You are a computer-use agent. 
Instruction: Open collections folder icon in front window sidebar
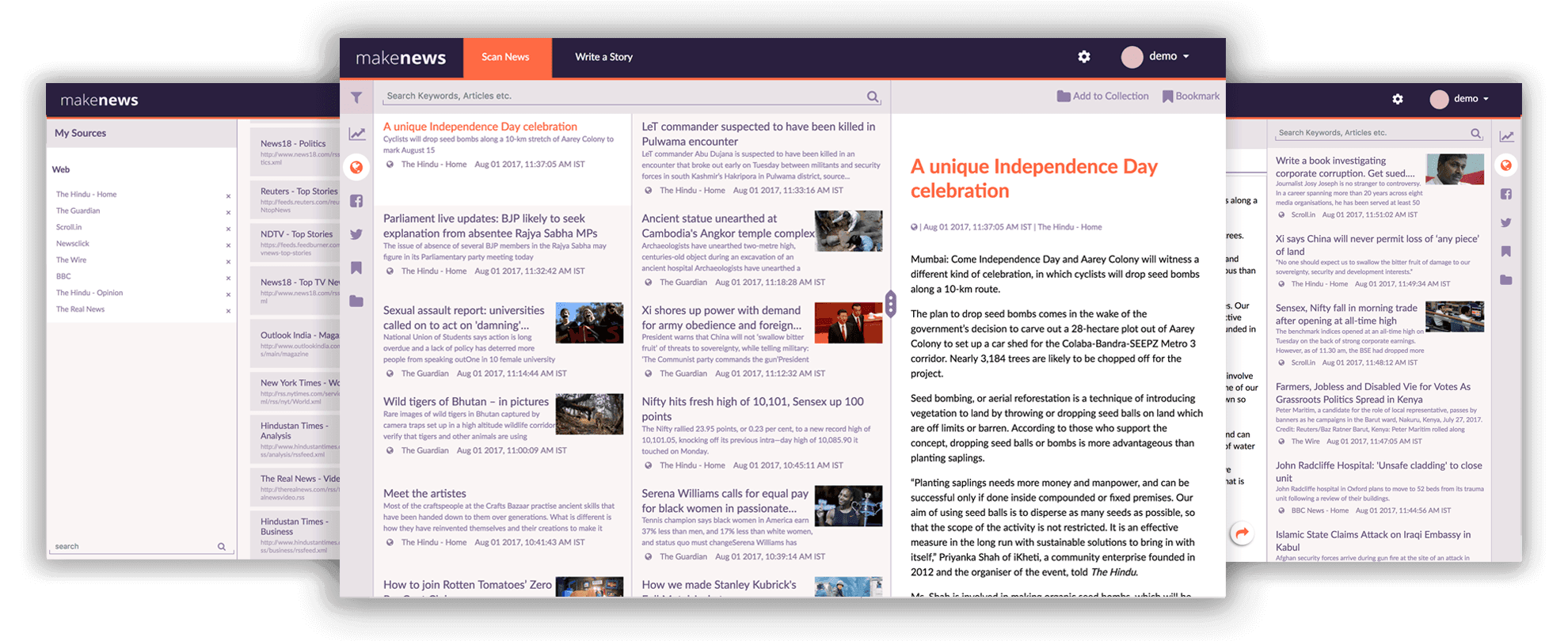356,301
